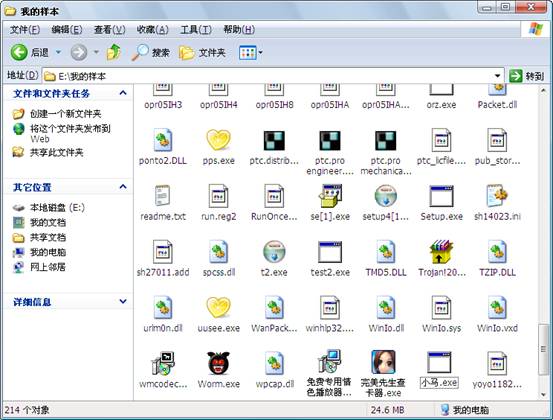This screenshot has width=553, height=420.
Task: Select the ponto2.DLL file icon
Action: coord(163,140)
